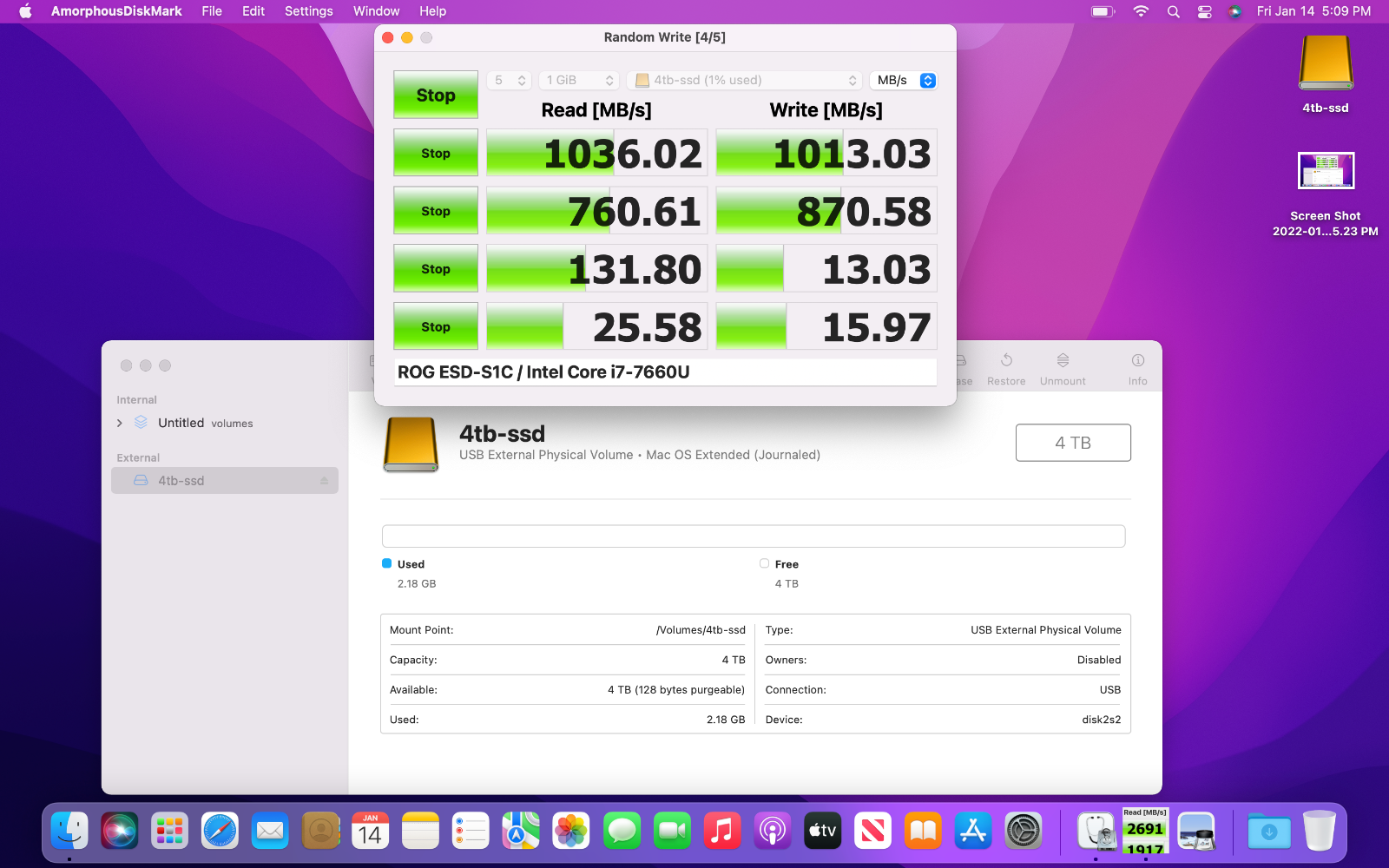Stop all benchmarks with the top Stop button
Viewport: 1389px width, 868px height.
click(x=436, y=95)
